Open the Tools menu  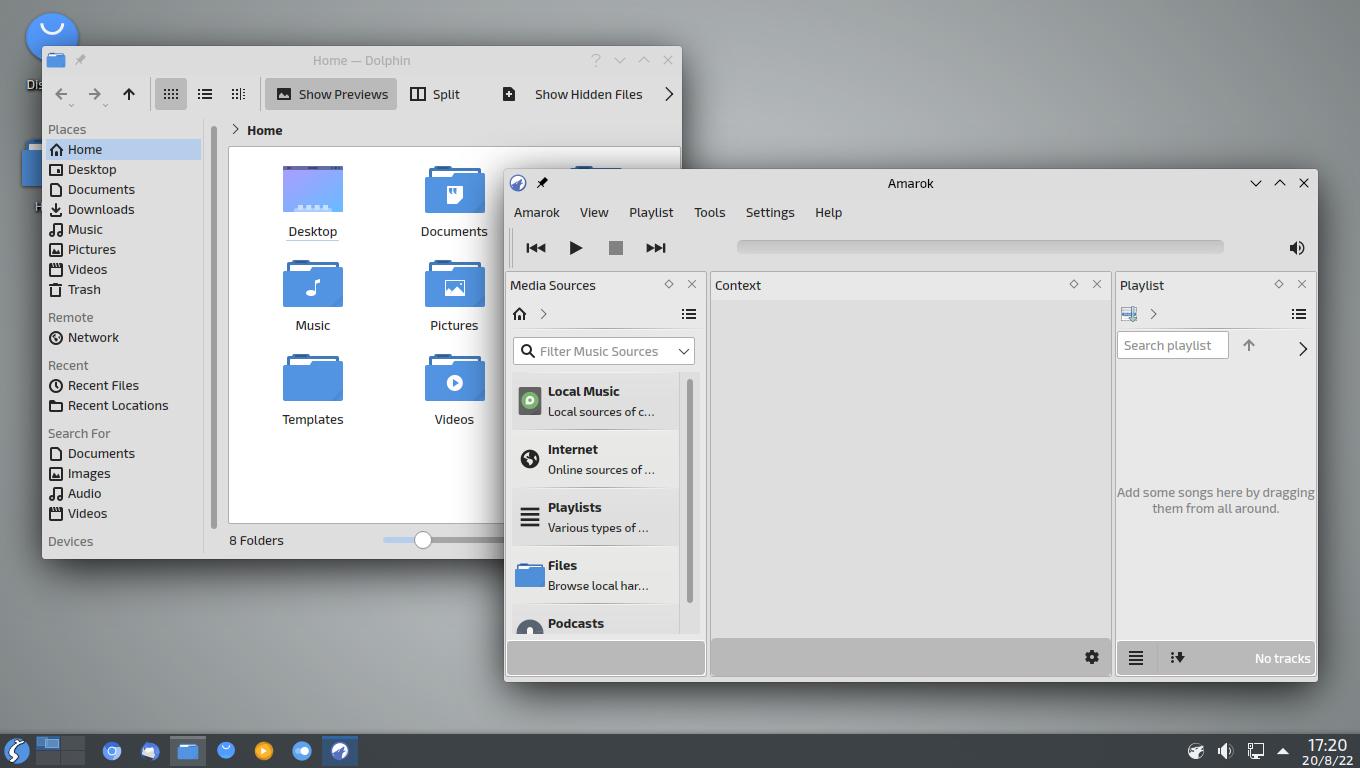(x=709, y=212)
